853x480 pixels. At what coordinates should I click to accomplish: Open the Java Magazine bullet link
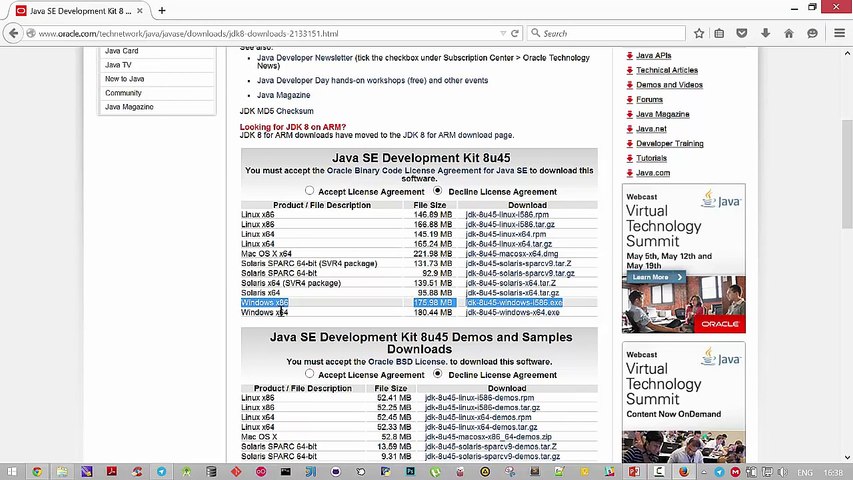(283, 95)
